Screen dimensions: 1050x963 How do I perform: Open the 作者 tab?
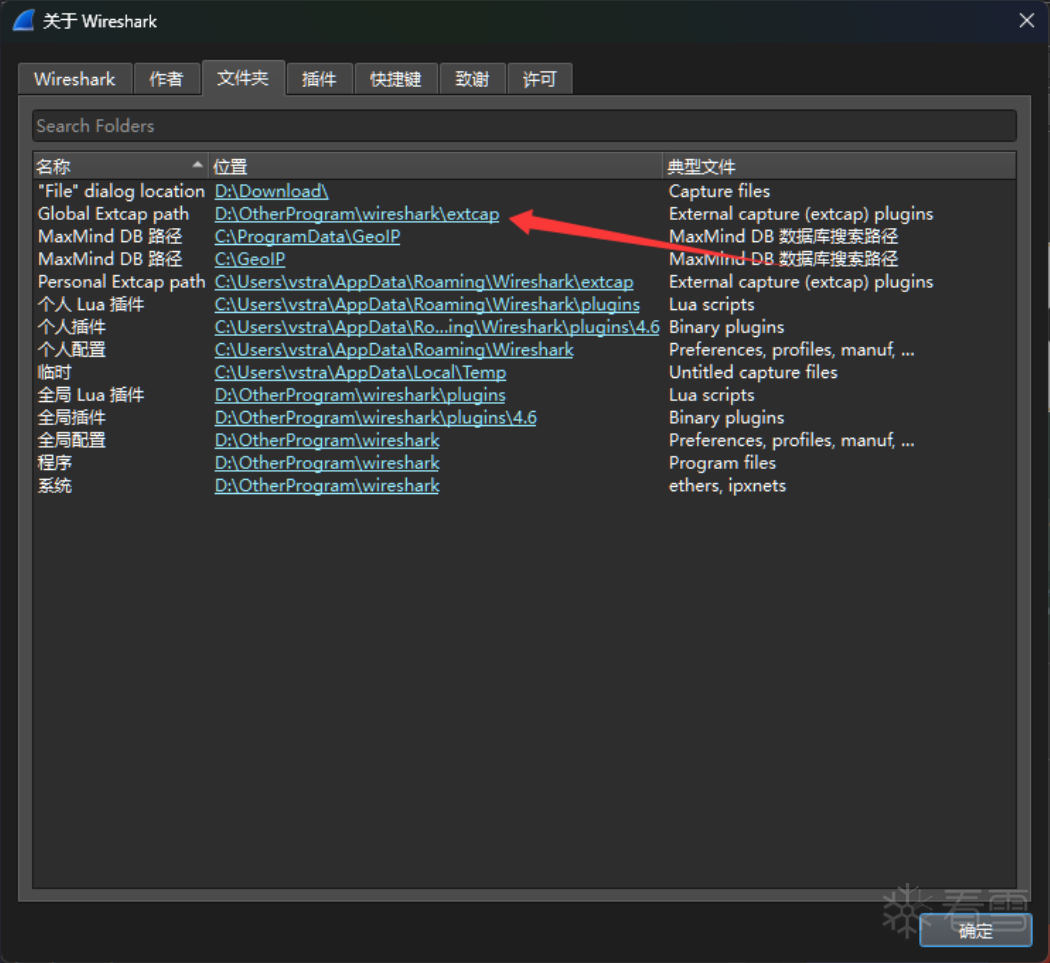pos(167,79)
